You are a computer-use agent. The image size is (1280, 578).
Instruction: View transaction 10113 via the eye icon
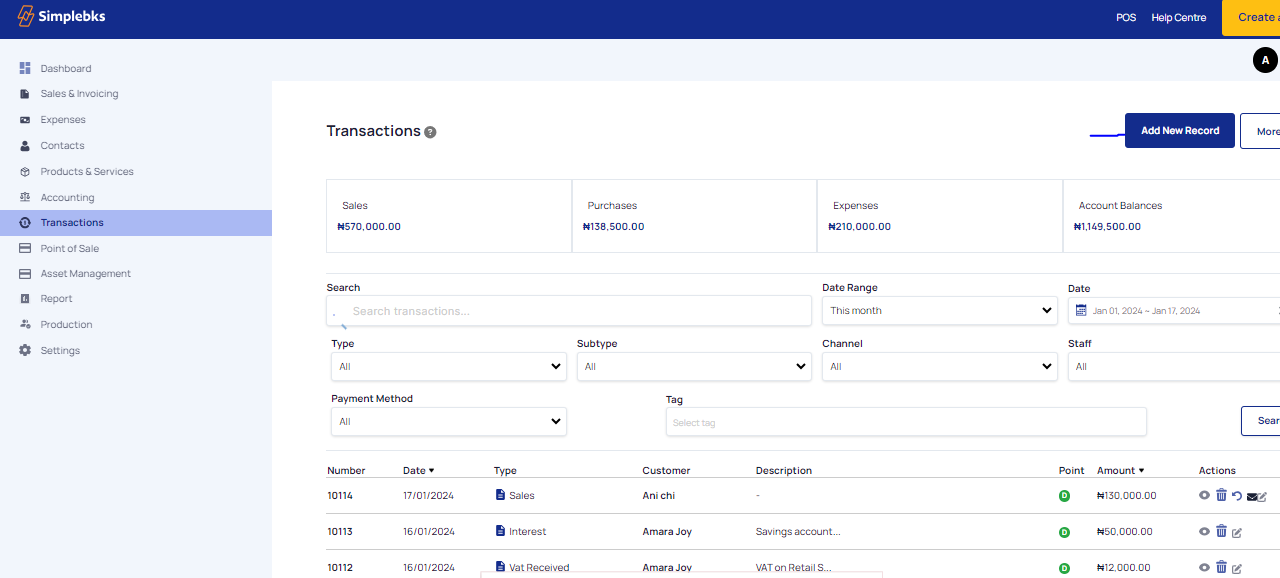coord(1204,531)
